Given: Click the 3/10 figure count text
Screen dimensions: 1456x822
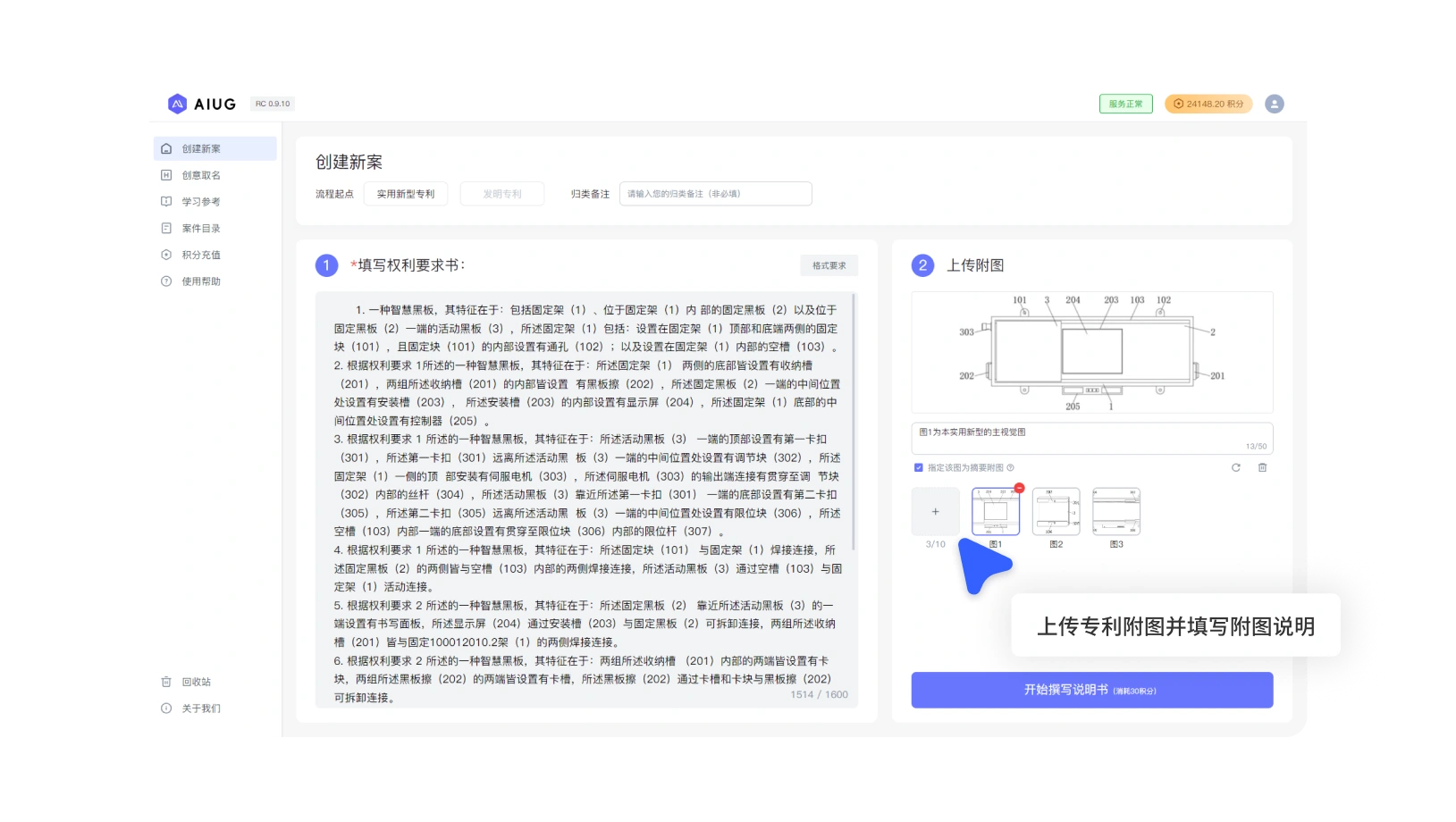Looking at the screenshot, I should click(x=935, y=544).
